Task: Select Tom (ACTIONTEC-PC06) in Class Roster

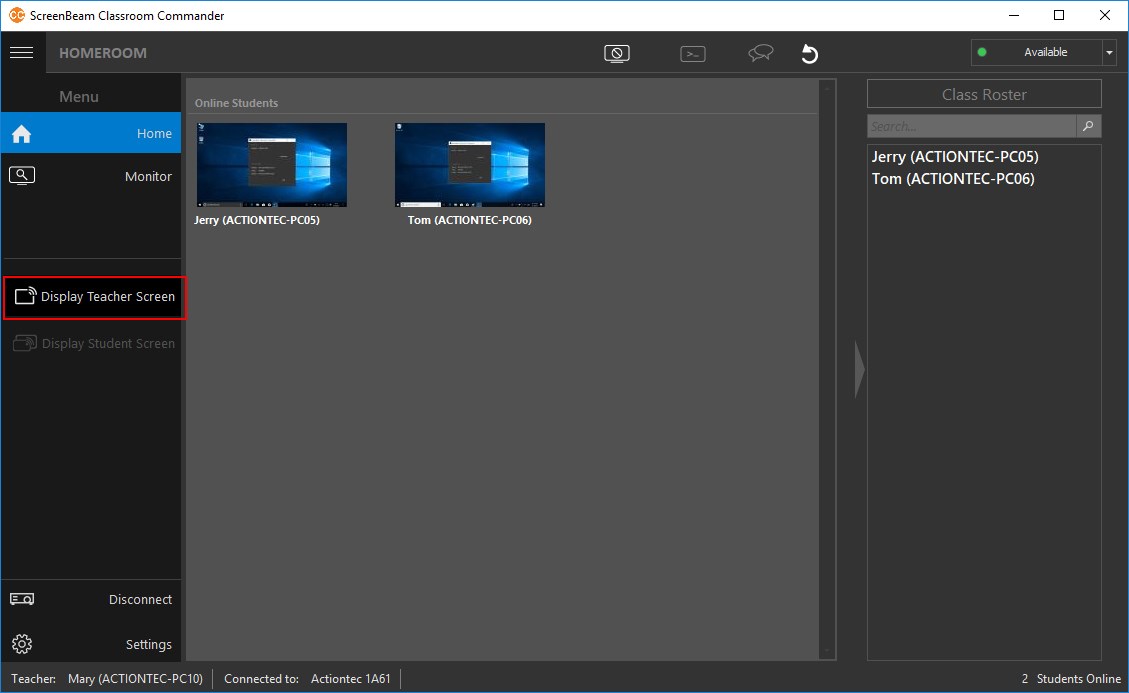Action: point(953,179)
